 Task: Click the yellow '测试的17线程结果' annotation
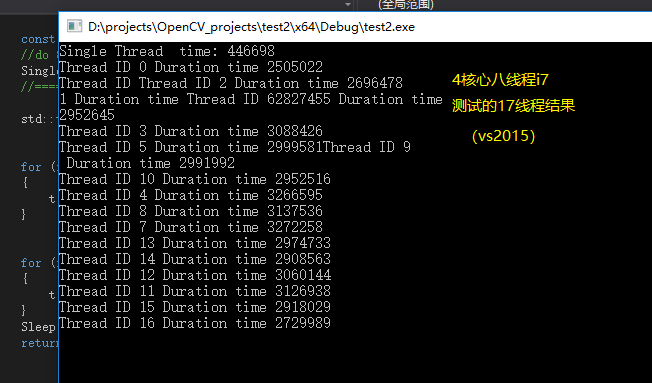tap(514, 106)
